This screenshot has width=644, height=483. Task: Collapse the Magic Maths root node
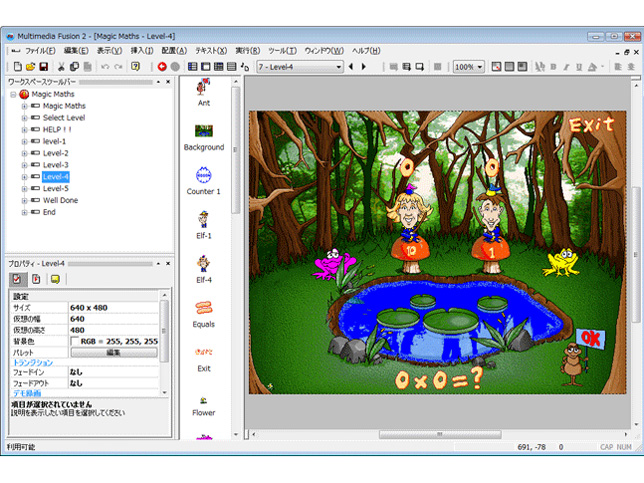tap(13, 94)
